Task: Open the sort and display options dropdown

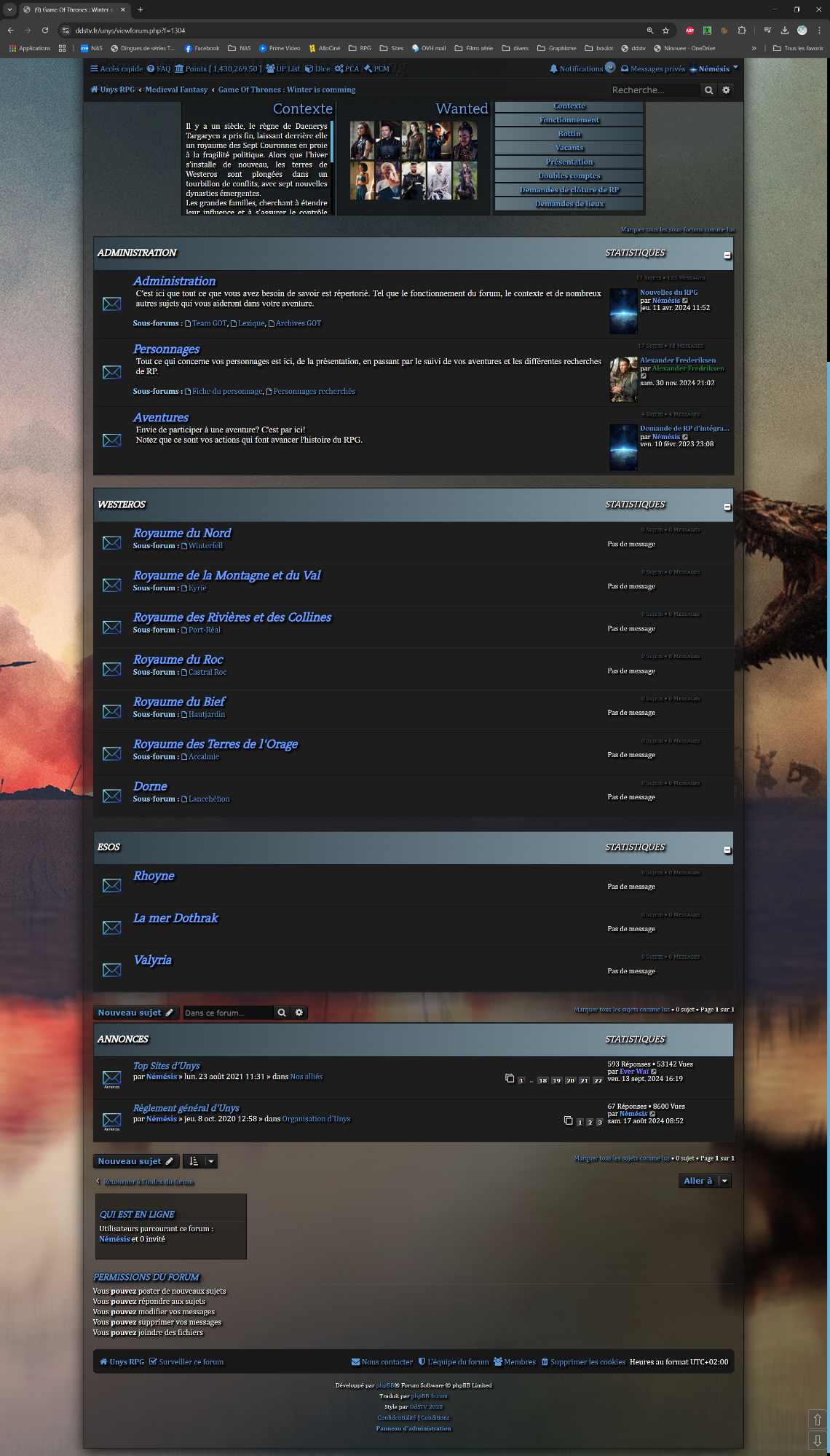Action: 200,1161
